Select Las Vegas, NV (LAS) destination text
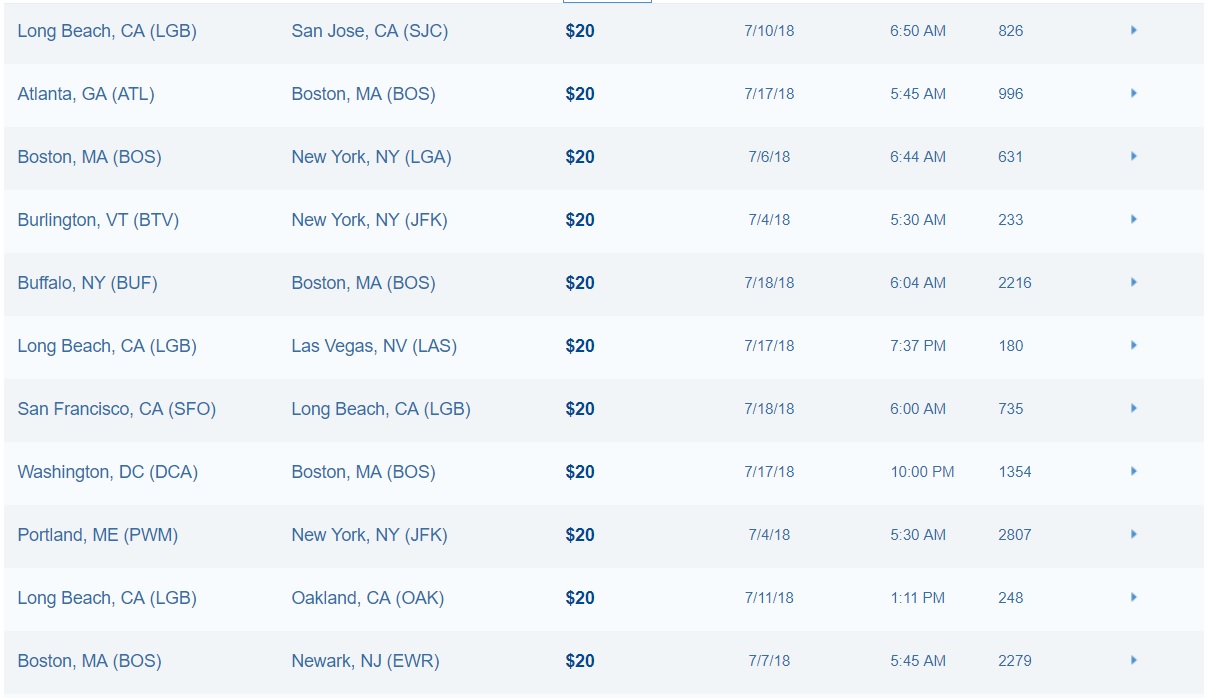Viewport: 1208px width, 698px height. coord(373,346)
